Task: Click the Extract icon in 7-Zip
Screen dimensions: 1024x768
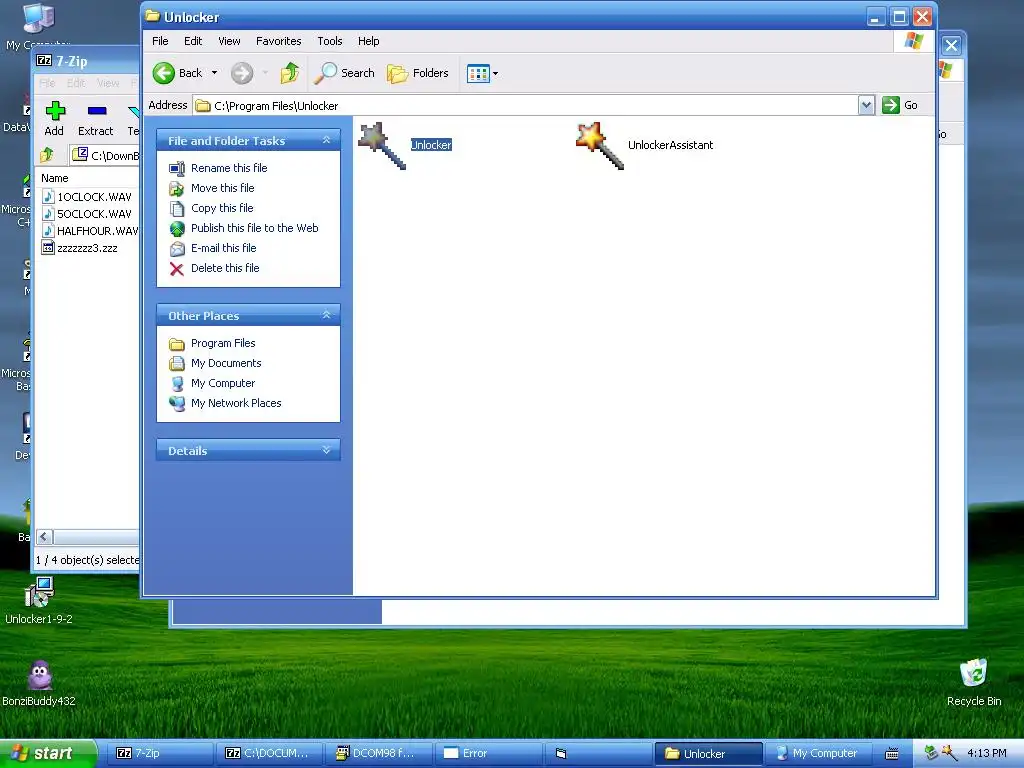Action: pos(97,110)
